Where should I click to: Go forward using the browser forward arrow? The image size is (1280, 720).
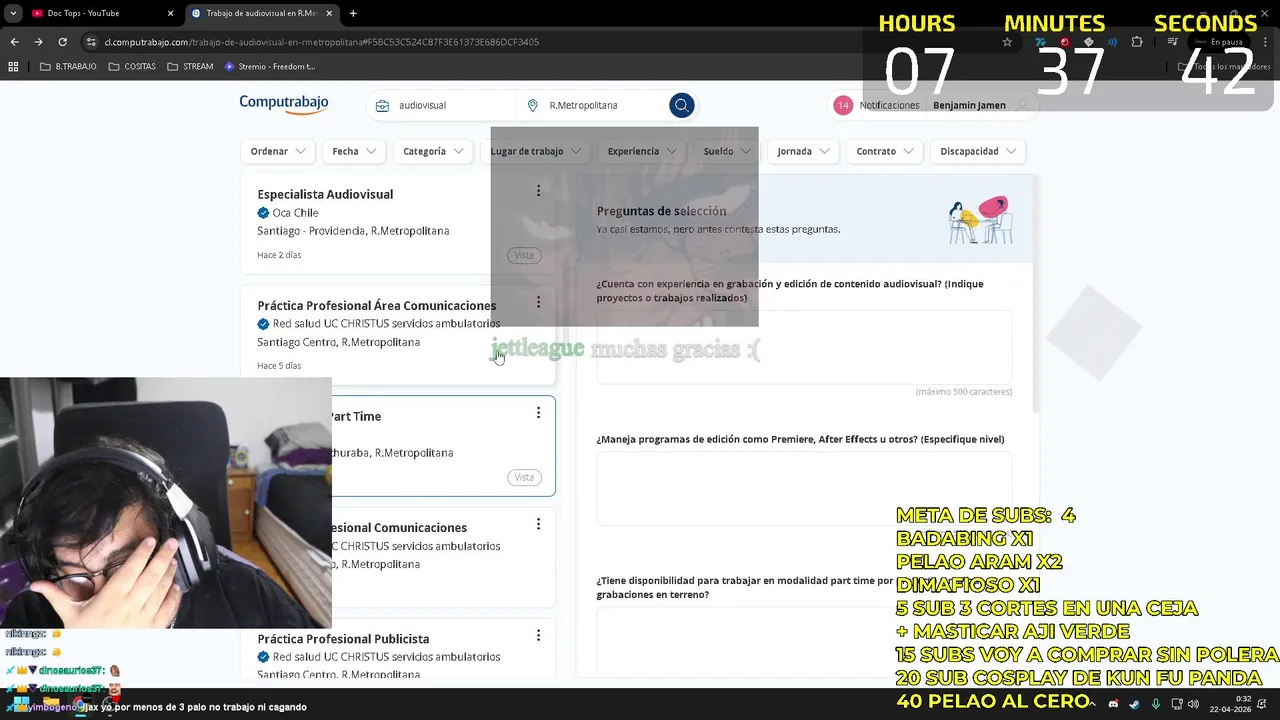tap(38, 42)
